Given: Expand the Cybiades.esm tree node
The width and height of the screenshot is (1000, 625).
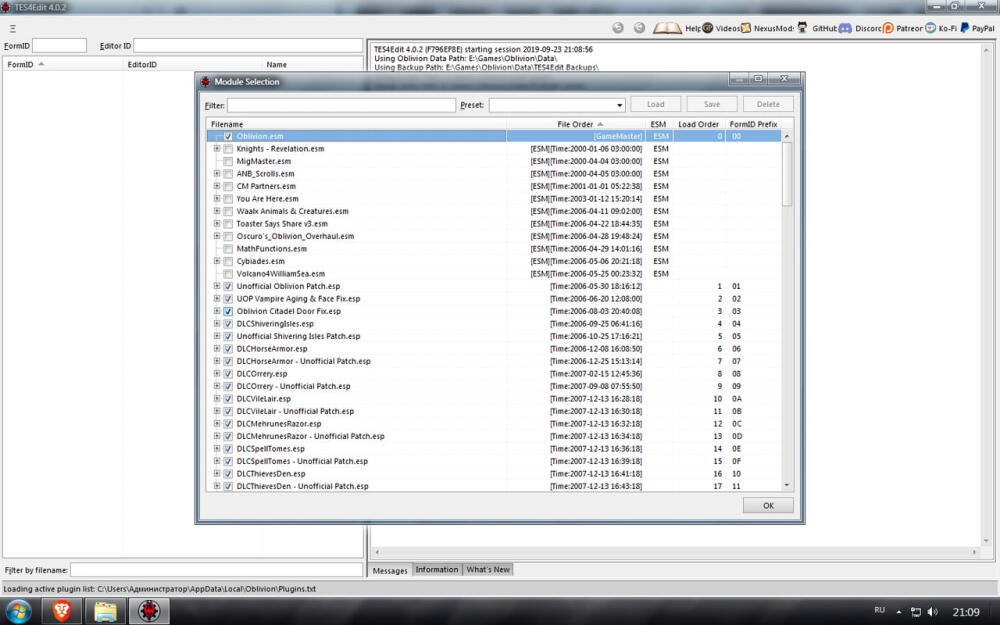Looking at the screenshot, I should 217,261.
